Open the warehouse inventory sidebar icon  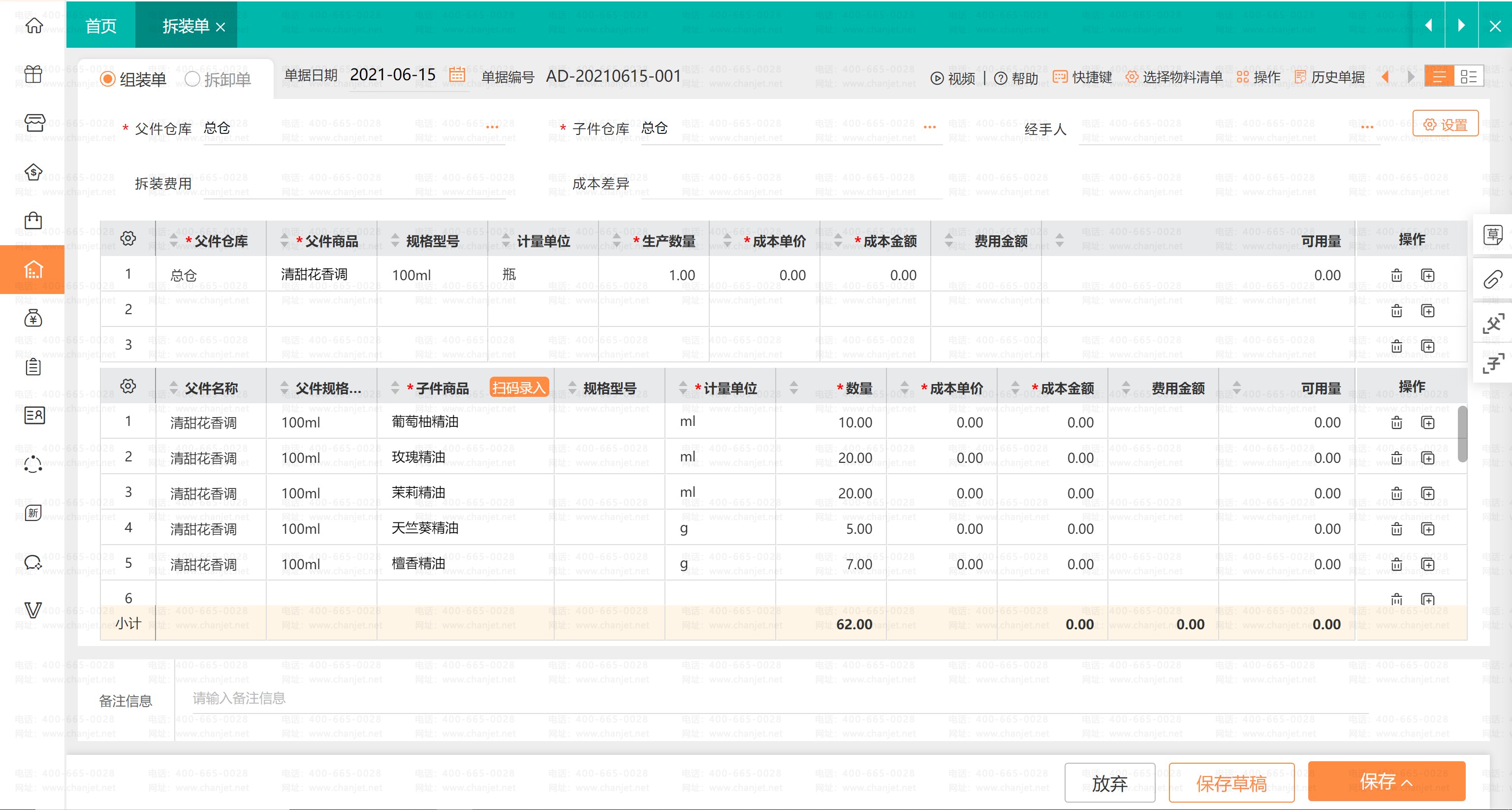[33, 270]
